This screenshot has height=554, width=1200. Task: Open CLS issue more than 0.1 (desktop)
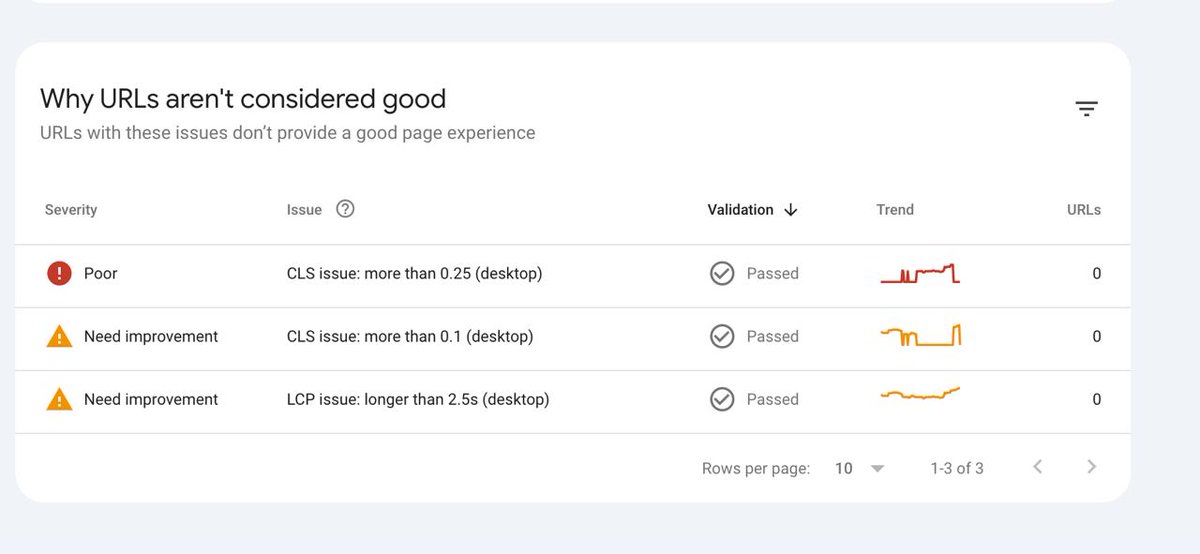[x=409, y=337]
